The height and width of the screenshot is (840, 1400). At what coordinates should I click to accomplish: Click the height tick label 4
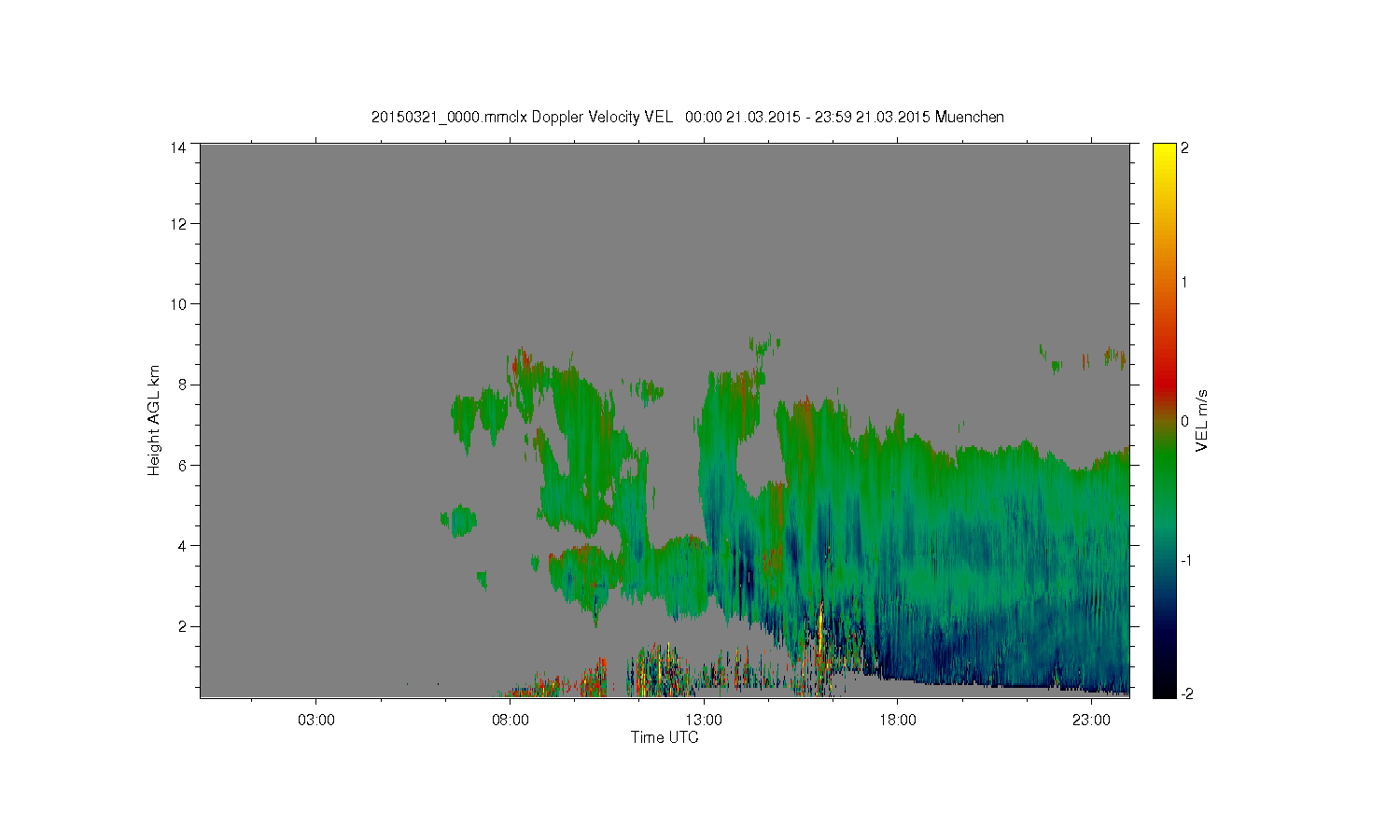coord(181,546)
